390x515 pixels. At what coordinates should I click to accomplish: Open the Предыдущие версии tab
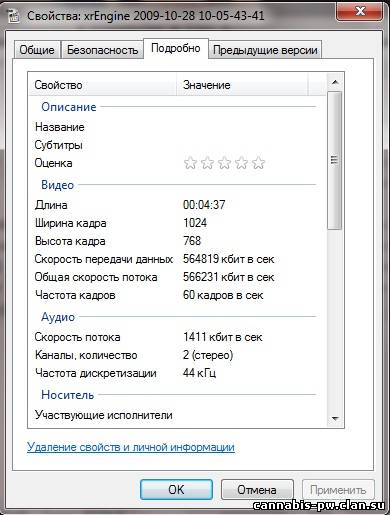265,50
